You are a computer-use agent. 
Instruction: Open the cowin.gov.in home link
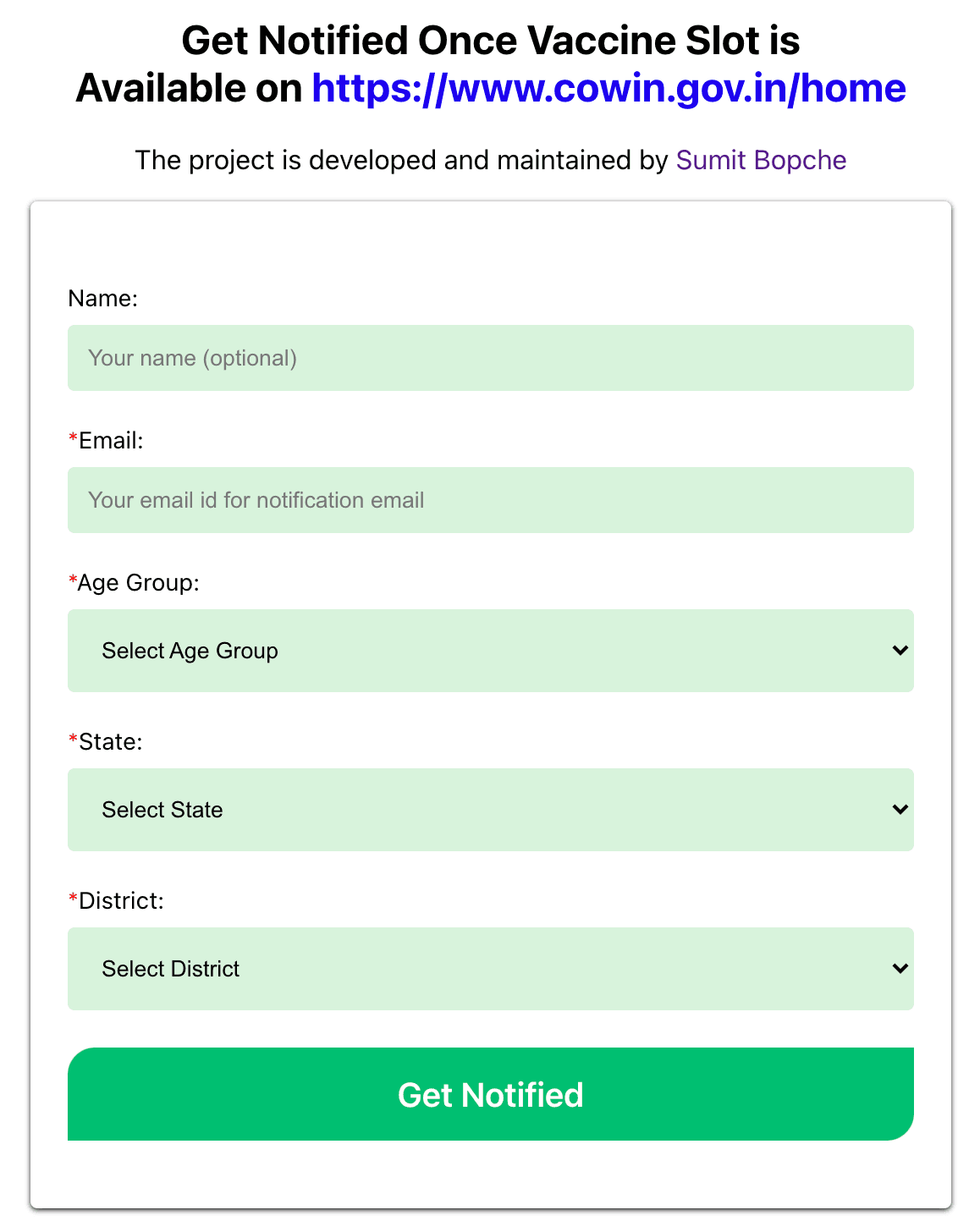(x=608, y=88)
